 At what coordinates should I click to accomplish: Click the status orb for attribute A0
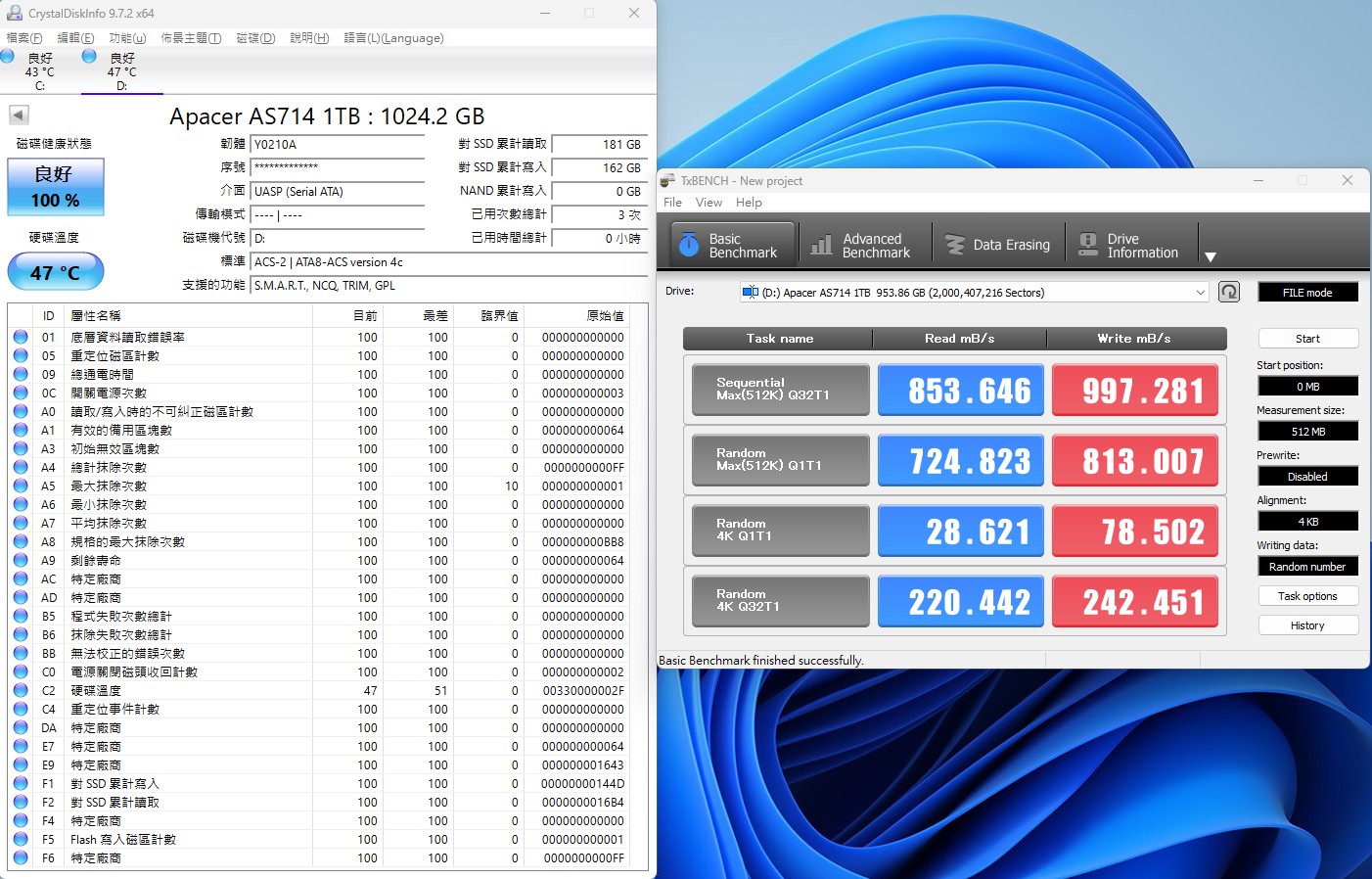pyautogui.click(x=21, y=411)
